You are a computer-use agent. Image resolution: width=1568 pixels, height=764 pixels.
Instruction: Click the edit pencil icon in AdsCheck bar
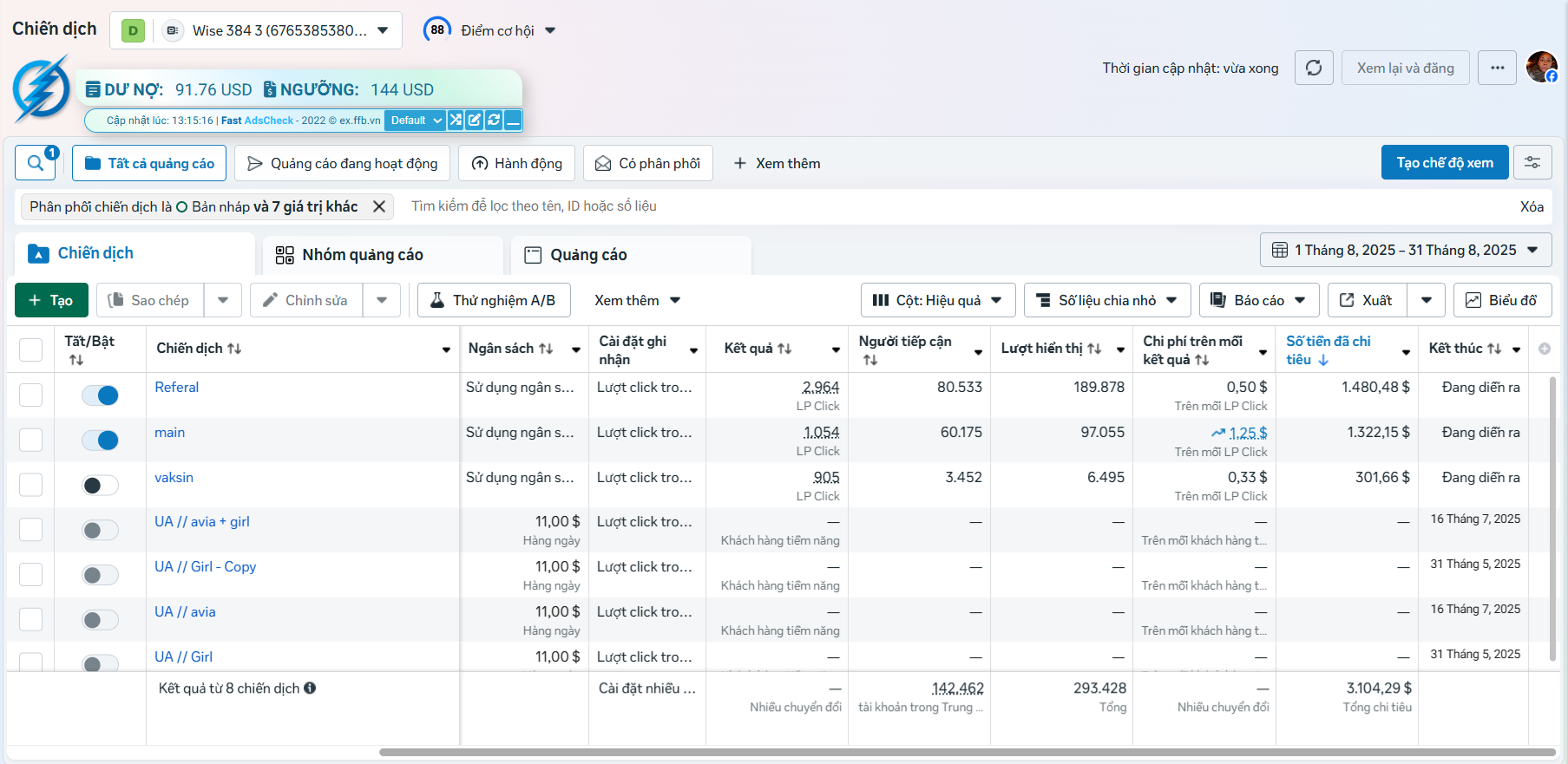tap(475, 120)
